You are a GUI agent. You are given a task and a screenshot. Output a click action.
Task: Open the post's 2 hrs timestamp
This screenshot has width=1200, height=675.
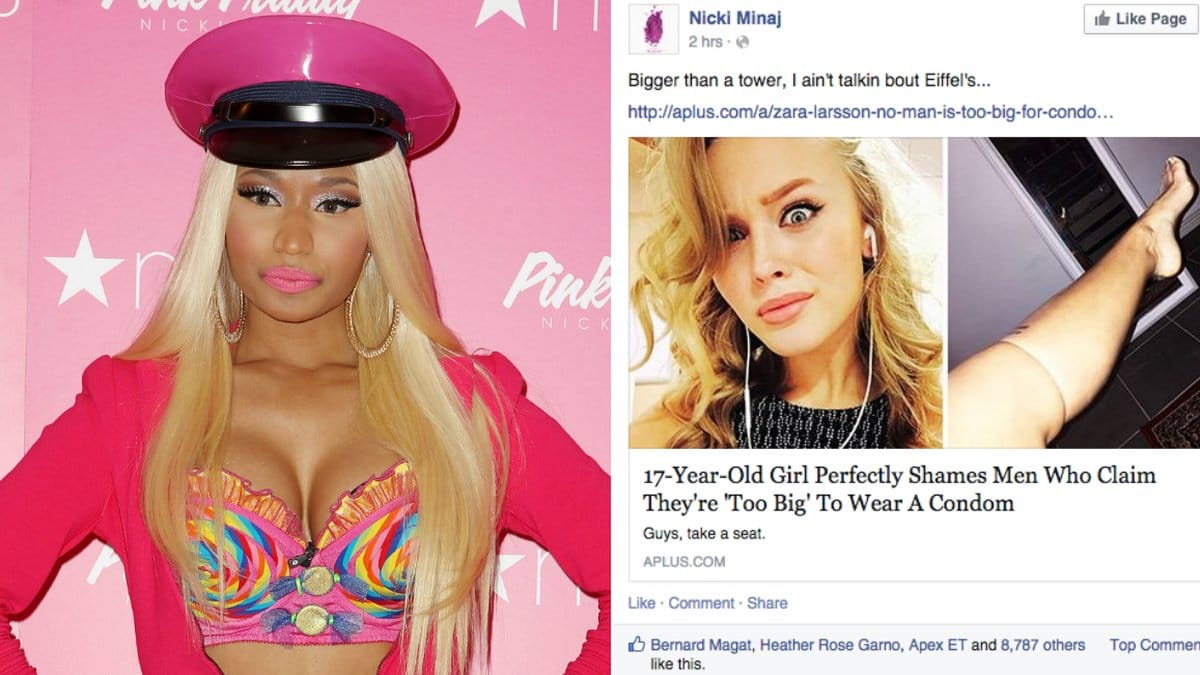(x=706, y=42)
